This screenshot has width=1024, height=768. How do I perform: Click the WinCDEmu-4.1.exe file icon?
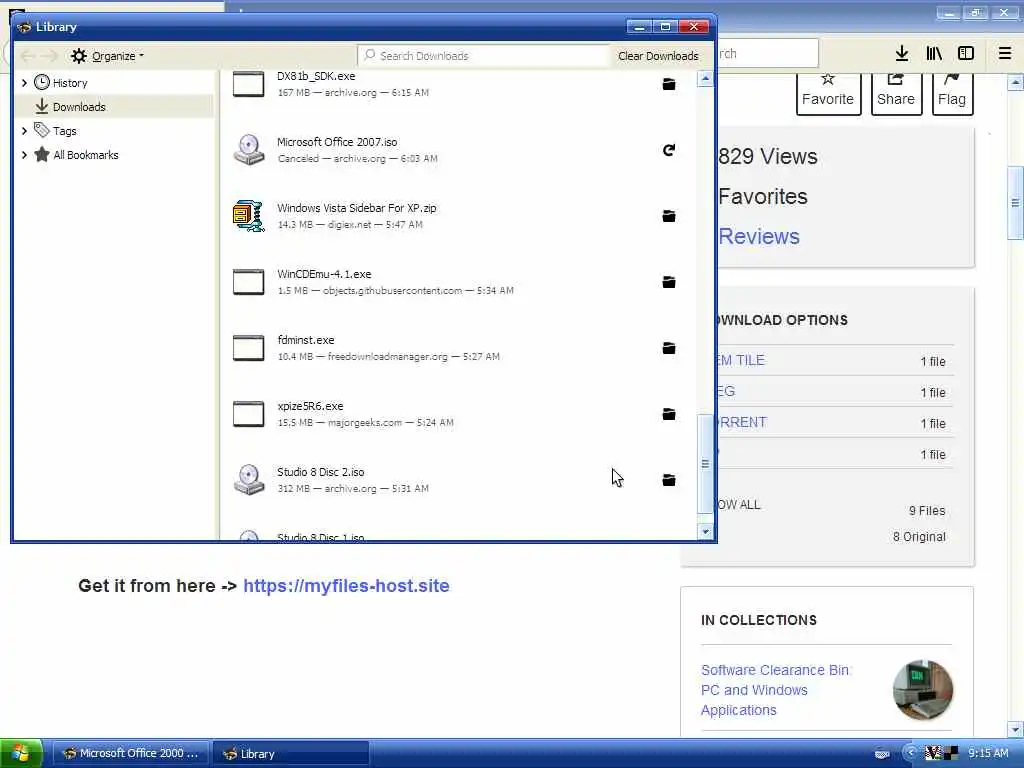click(x=249, y=282)
